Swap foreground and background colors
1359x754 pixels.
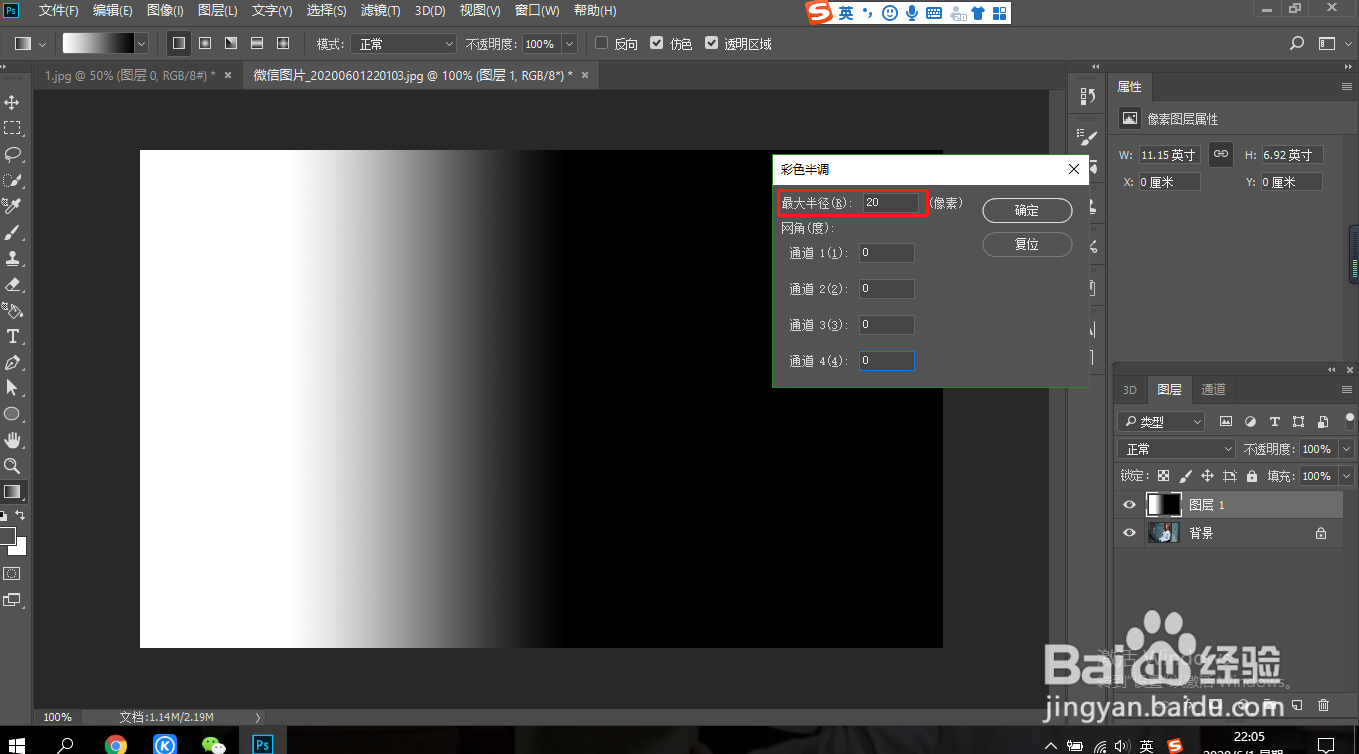[x=21, y=516]
